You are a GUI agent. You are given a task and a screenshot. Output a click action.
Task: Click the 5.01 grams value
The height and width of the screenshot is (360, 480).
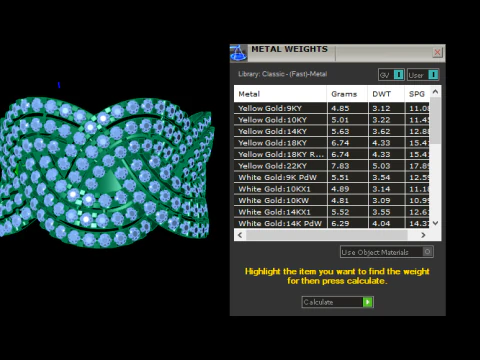(x=340, y=120)
